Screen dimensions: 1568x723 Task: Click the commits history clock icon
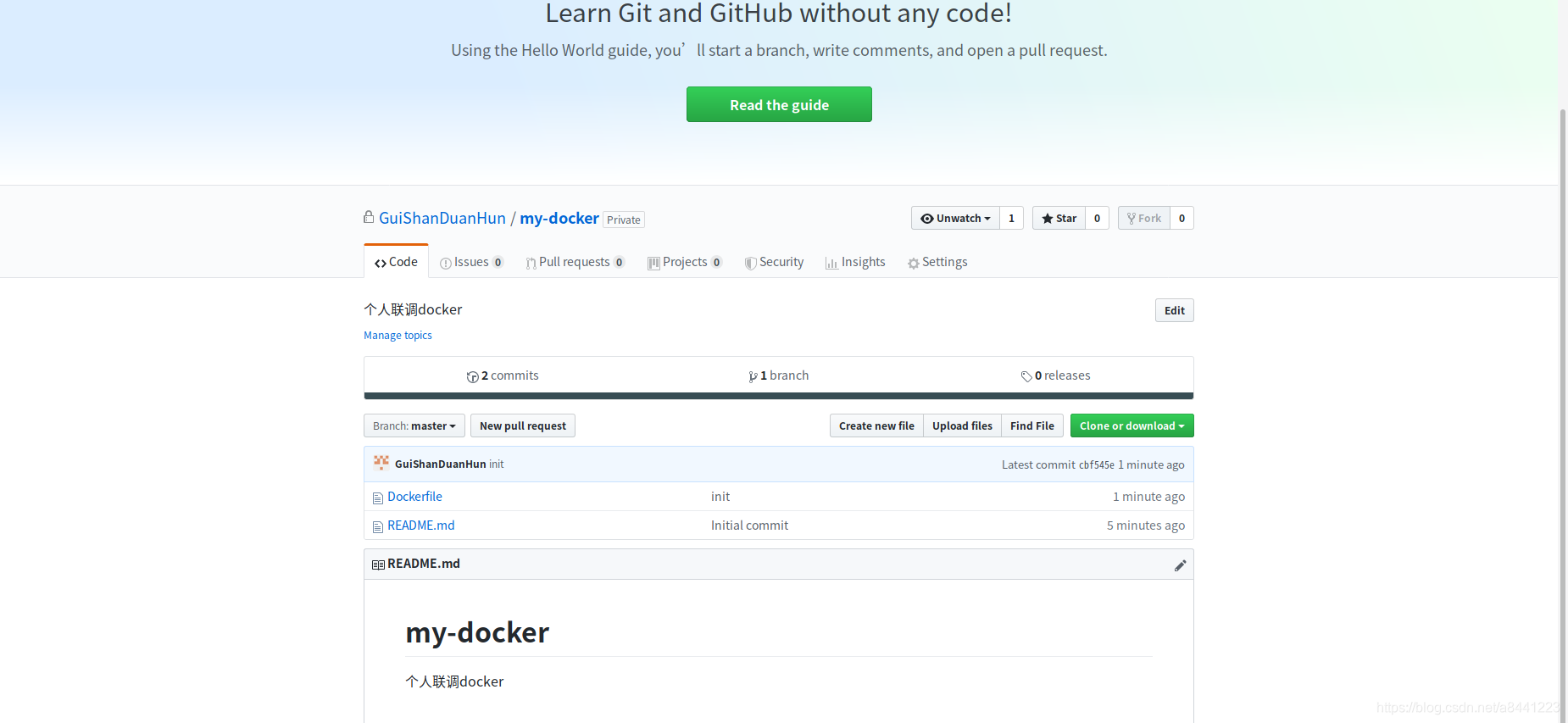coord(472,376)
